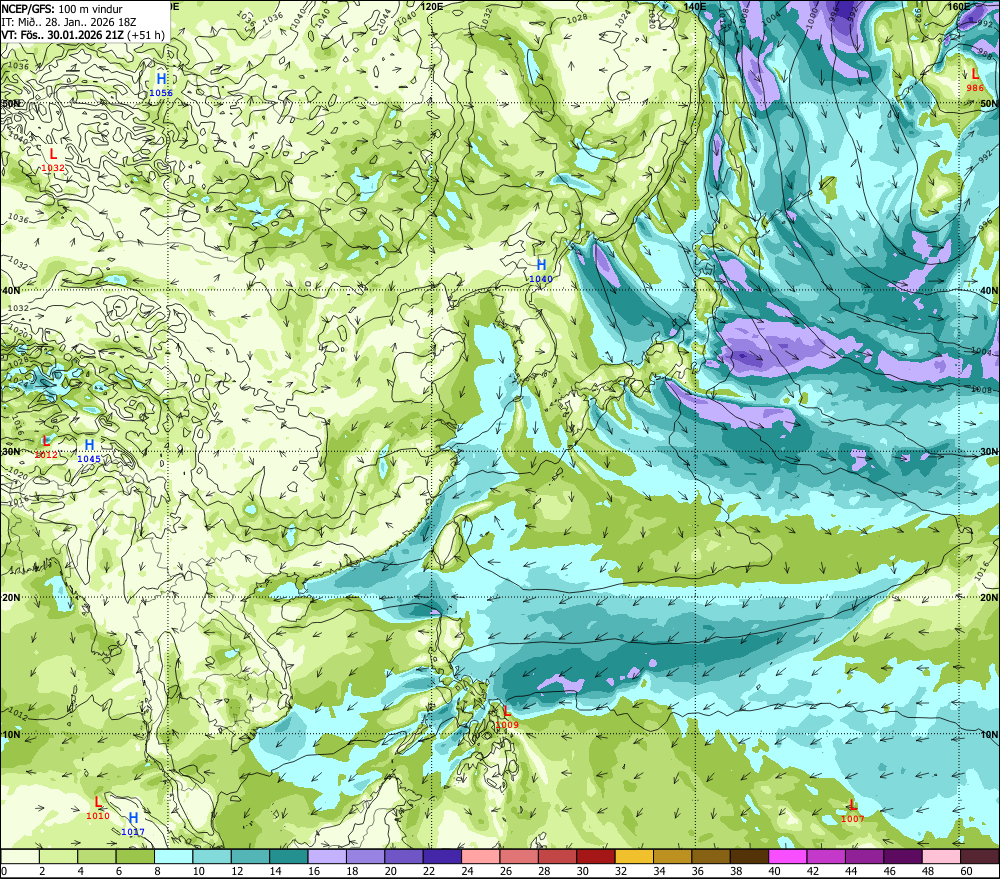The height and width of the screenshot is (879, 1000).
Task: Select the left-edge 20N latitude label
Action: tap(10, 598)
